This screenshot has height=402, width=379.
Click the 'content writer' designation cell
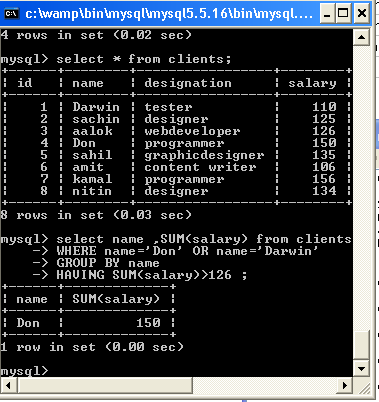200,167
